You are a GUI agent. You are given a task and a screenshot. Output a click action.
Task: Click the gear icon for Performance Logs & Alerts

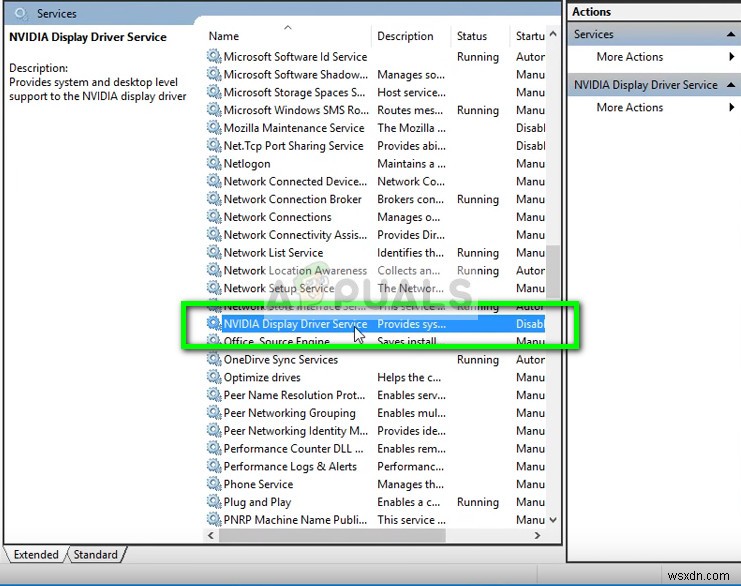click(x=214, y=466)
